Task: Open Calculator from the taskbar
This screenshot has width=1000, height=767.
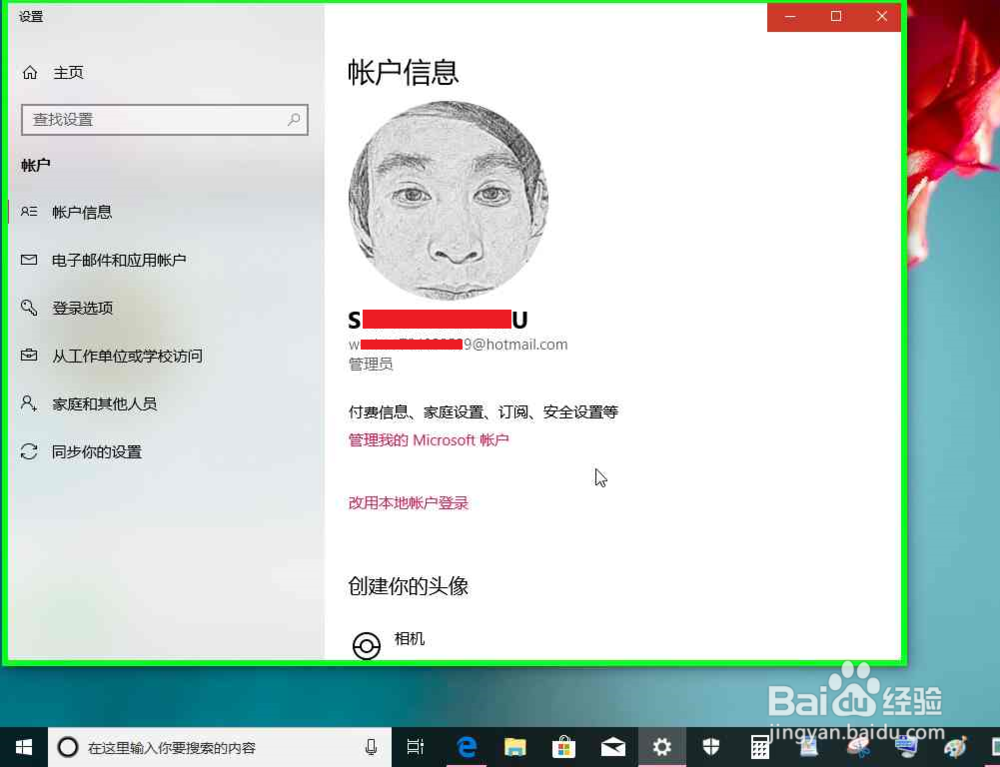Action: 758,746
